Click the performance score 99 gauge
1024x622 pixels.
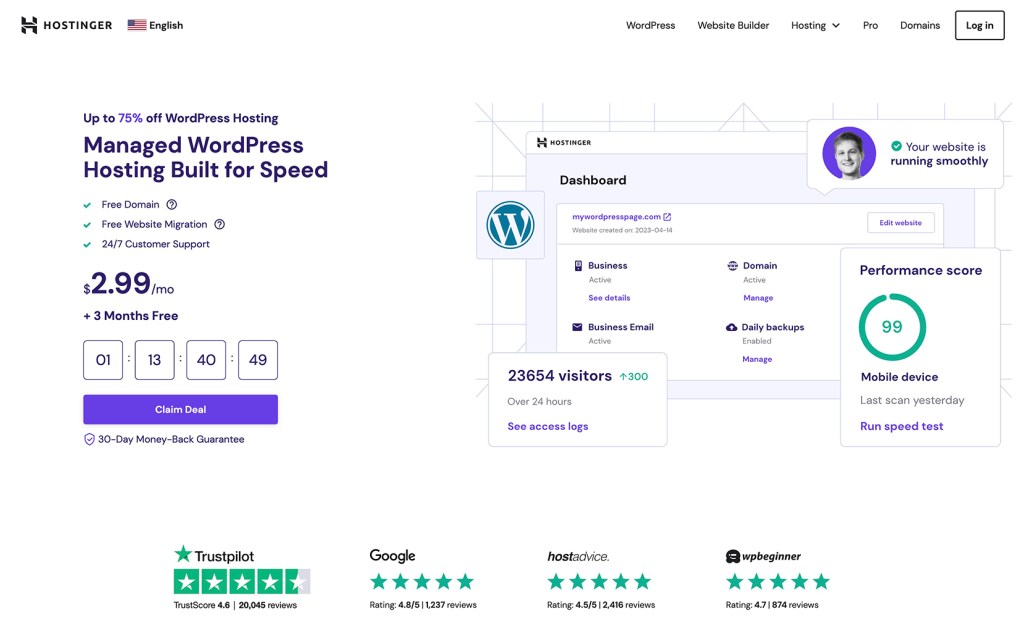tap(892, 327)
